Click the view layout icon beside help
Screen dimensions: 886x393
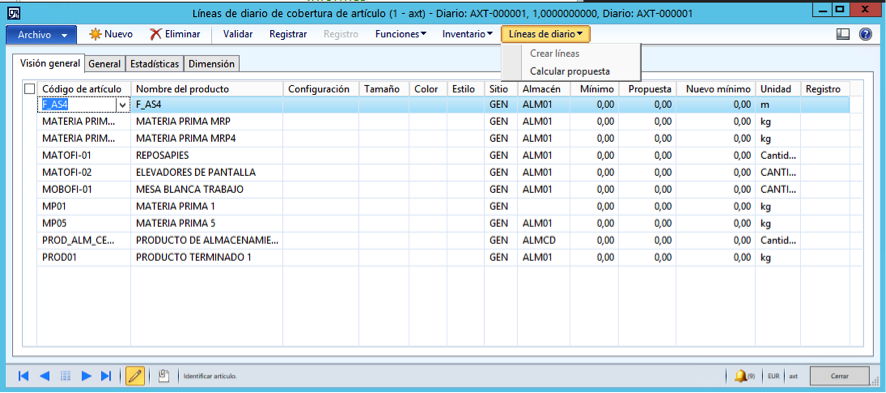click(x=843, y=34)
